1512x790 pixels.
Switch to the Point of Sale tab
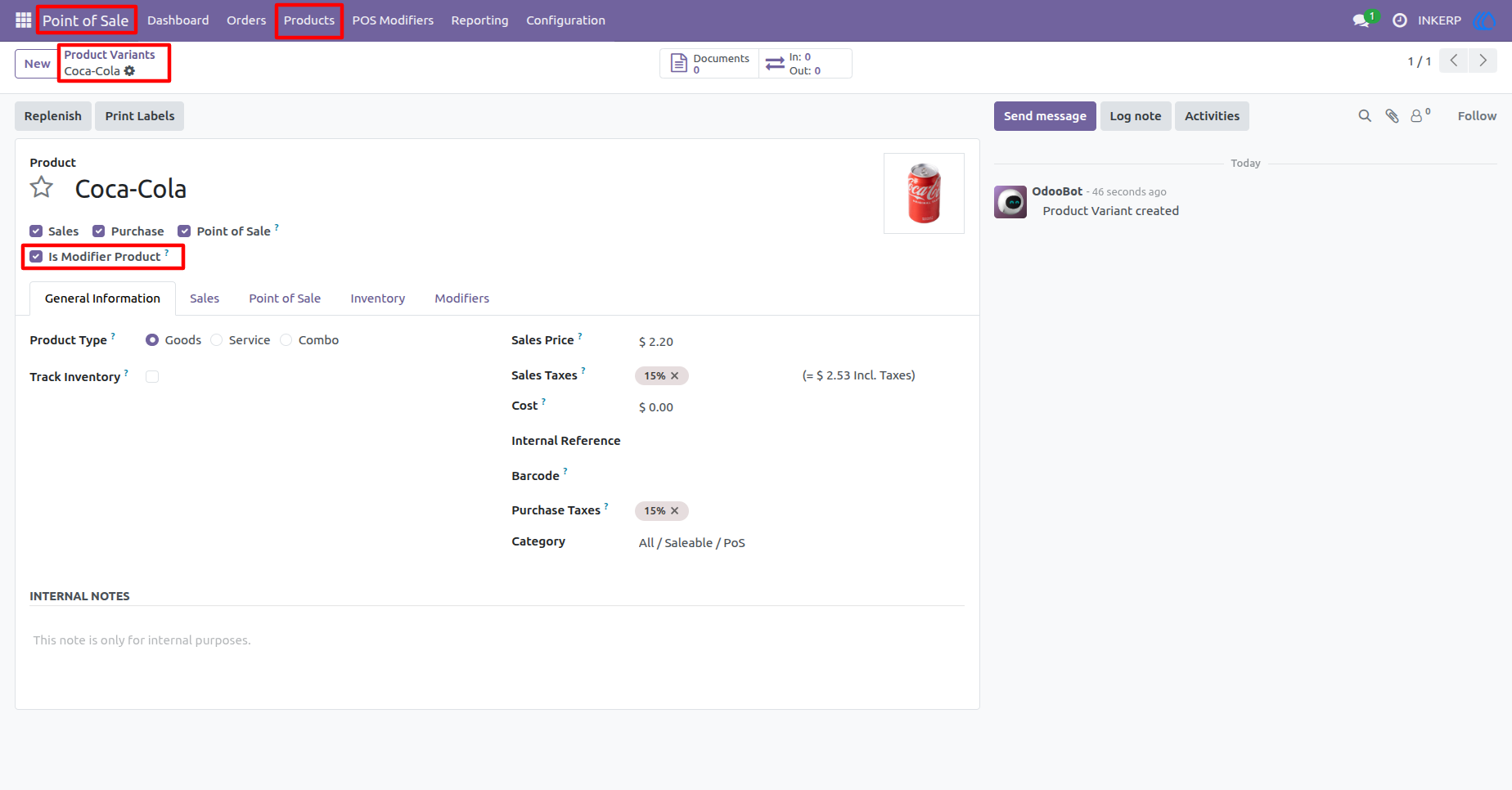285,298
